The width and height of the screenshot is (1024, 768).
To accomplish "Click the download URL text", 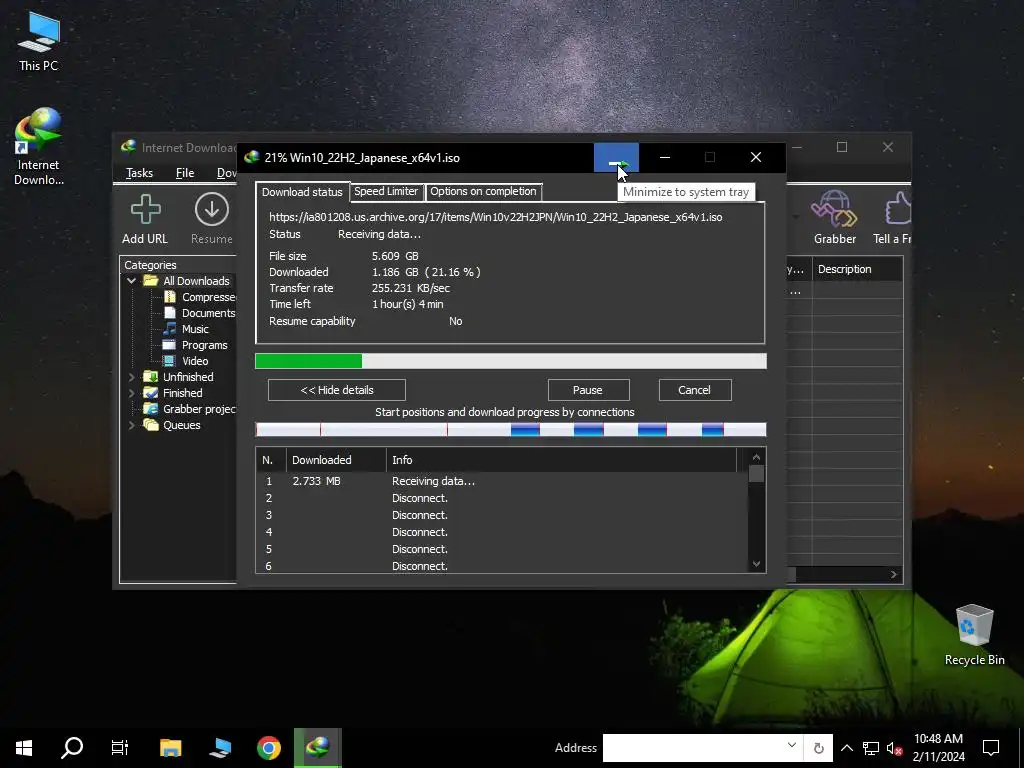I will tap(496, 217).
